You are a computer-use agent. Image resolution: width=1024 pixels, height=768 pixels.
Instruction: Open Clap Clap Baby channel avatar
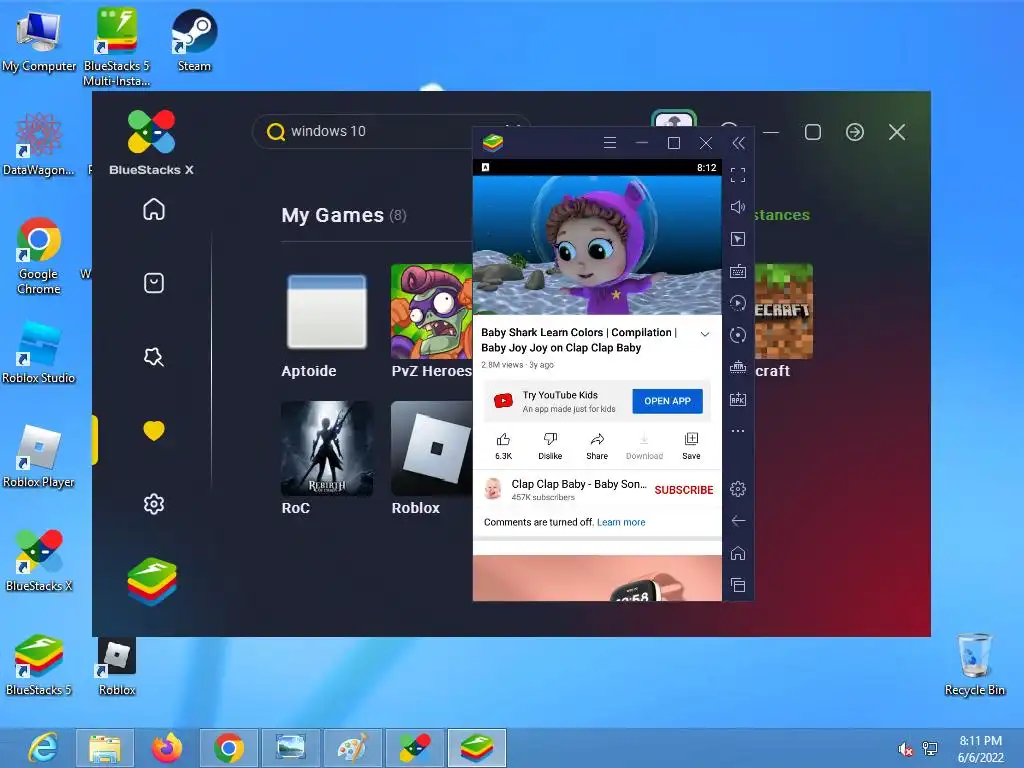click(493, 488)
